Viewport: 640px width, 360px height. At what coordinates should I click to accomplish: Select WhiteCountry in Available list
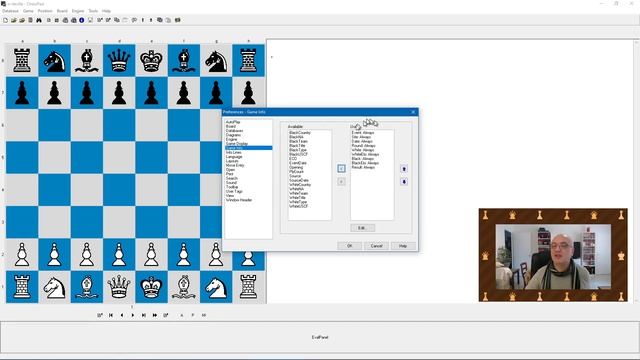coord(300,184)
